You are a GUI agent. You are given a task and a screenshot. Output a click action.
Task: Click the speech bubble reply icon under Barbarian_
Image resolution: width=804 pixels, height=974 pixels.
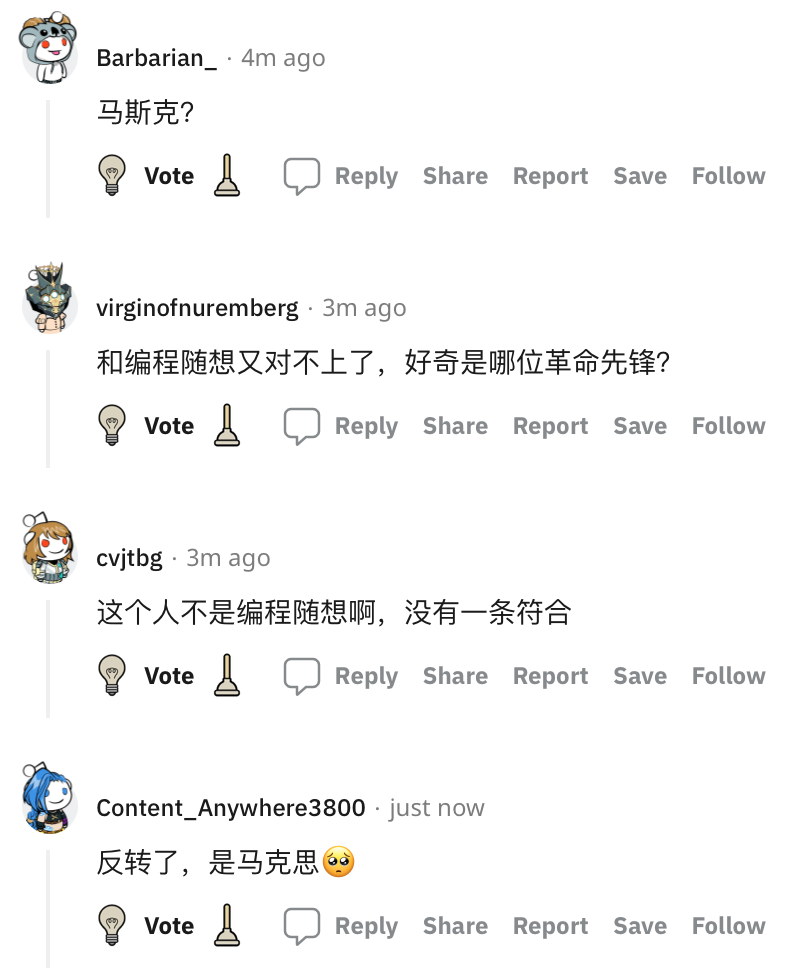tap(302, 176)
